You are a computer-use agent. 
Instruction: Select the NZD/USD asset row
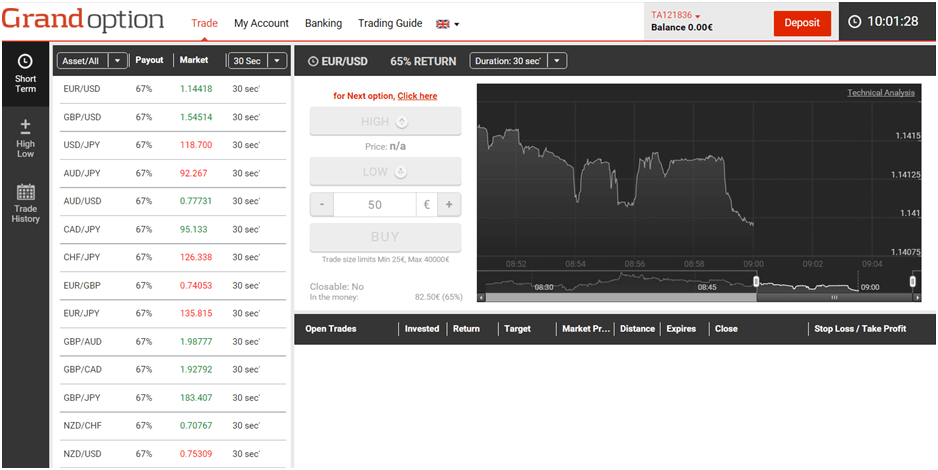point(173,454)
